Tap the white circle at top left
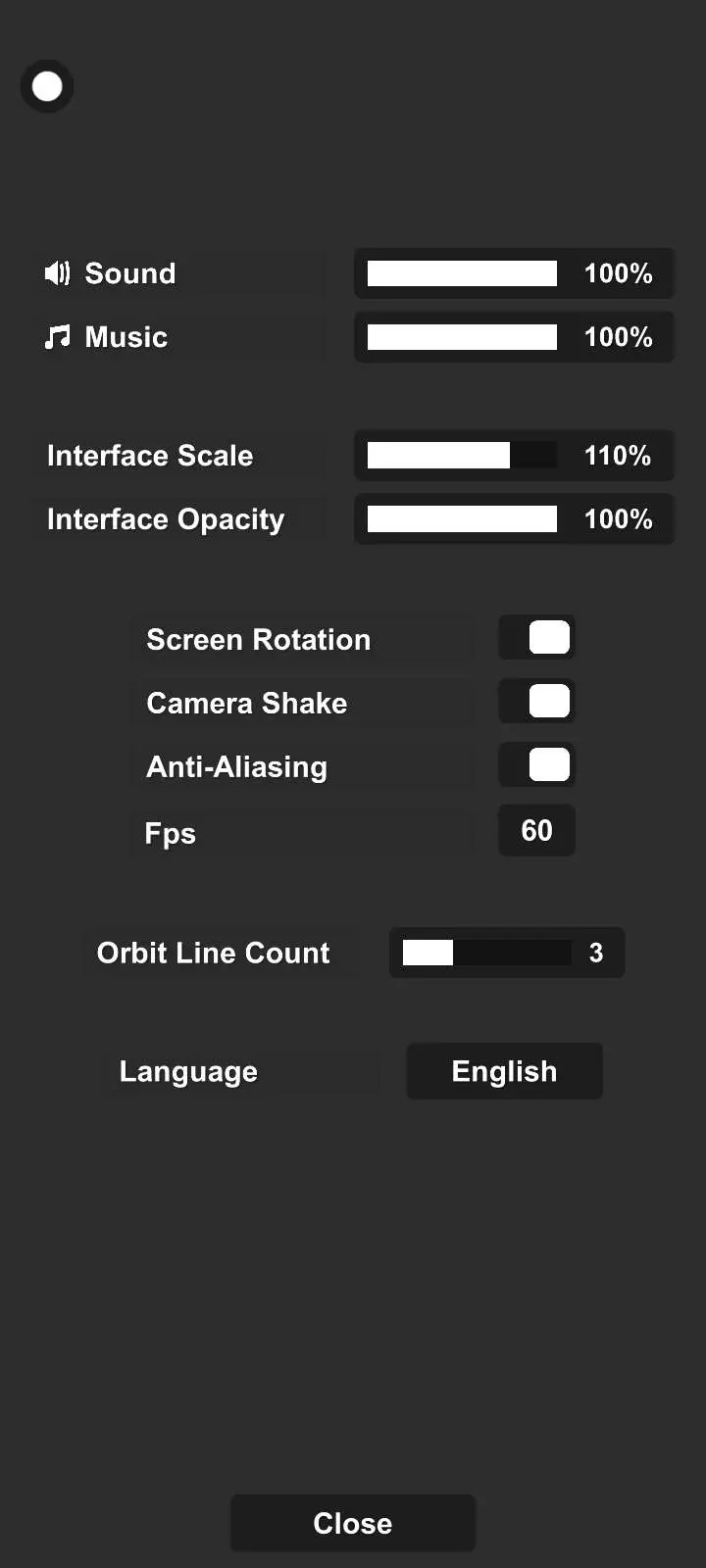The width and height of the screenshot is (706, 1568). tap(47, 86)
